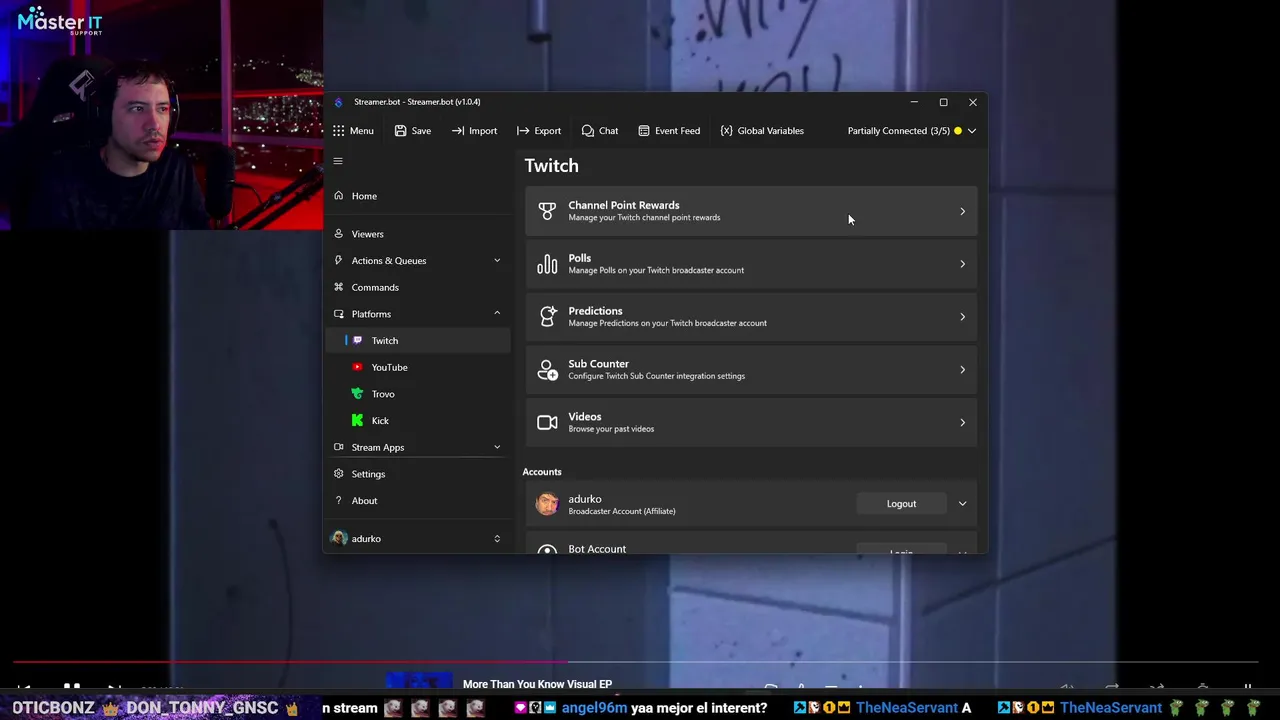Viewport: 1280px width, 720px height.
Task: Open the adurko profile switcher in sidebar
Action: [418, 539]
